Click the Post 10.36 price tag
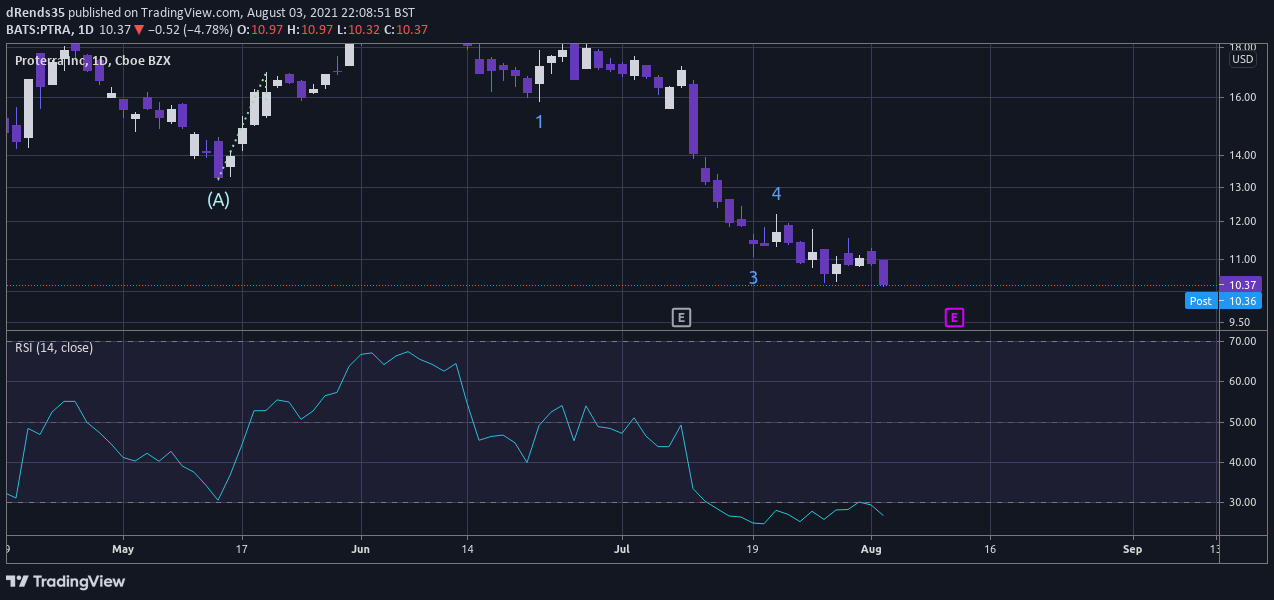The height and width of the screenshot is (600, 1274). (x=1222, y=300)
